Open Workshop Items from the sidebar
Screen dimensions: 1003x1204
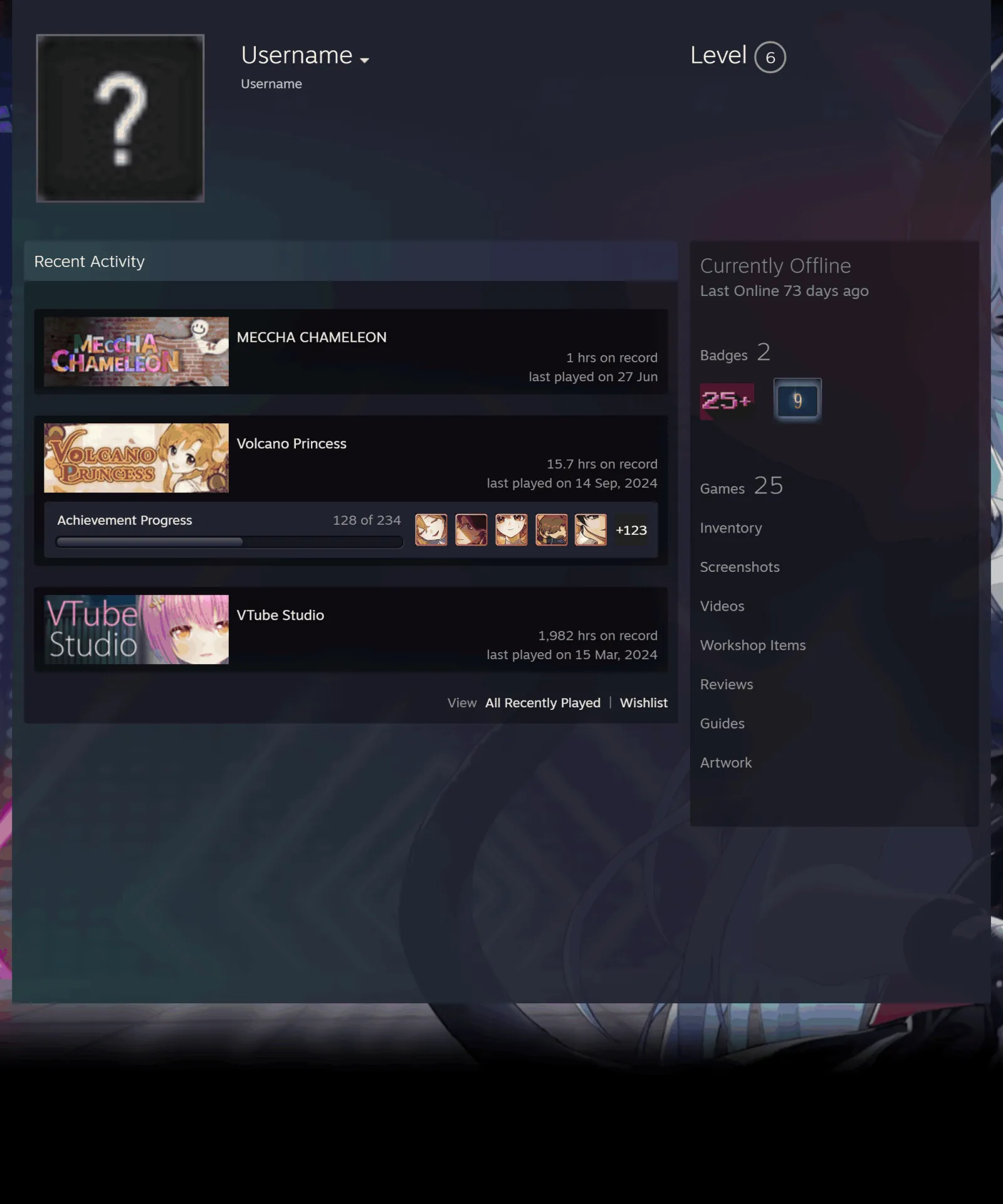(753, 645)
